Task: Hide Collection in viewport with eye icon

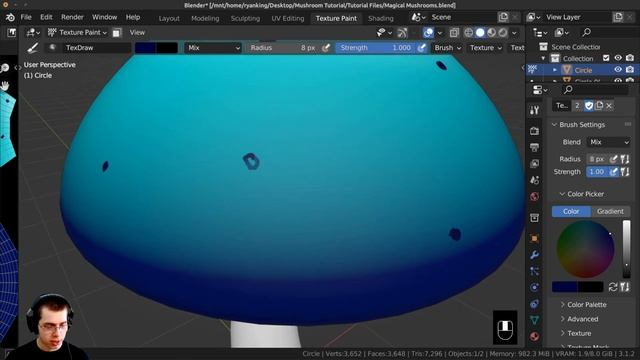Action: point(618,58)
